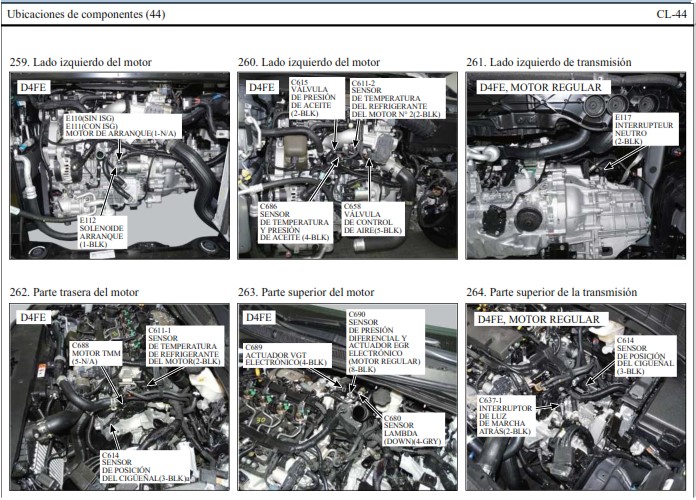This screenshot has height=500, width=696.
Task: Click the "E117 INTERRUPTEUR NEUTRO (2-BLK)" label
Action: [x=645, y=129]
